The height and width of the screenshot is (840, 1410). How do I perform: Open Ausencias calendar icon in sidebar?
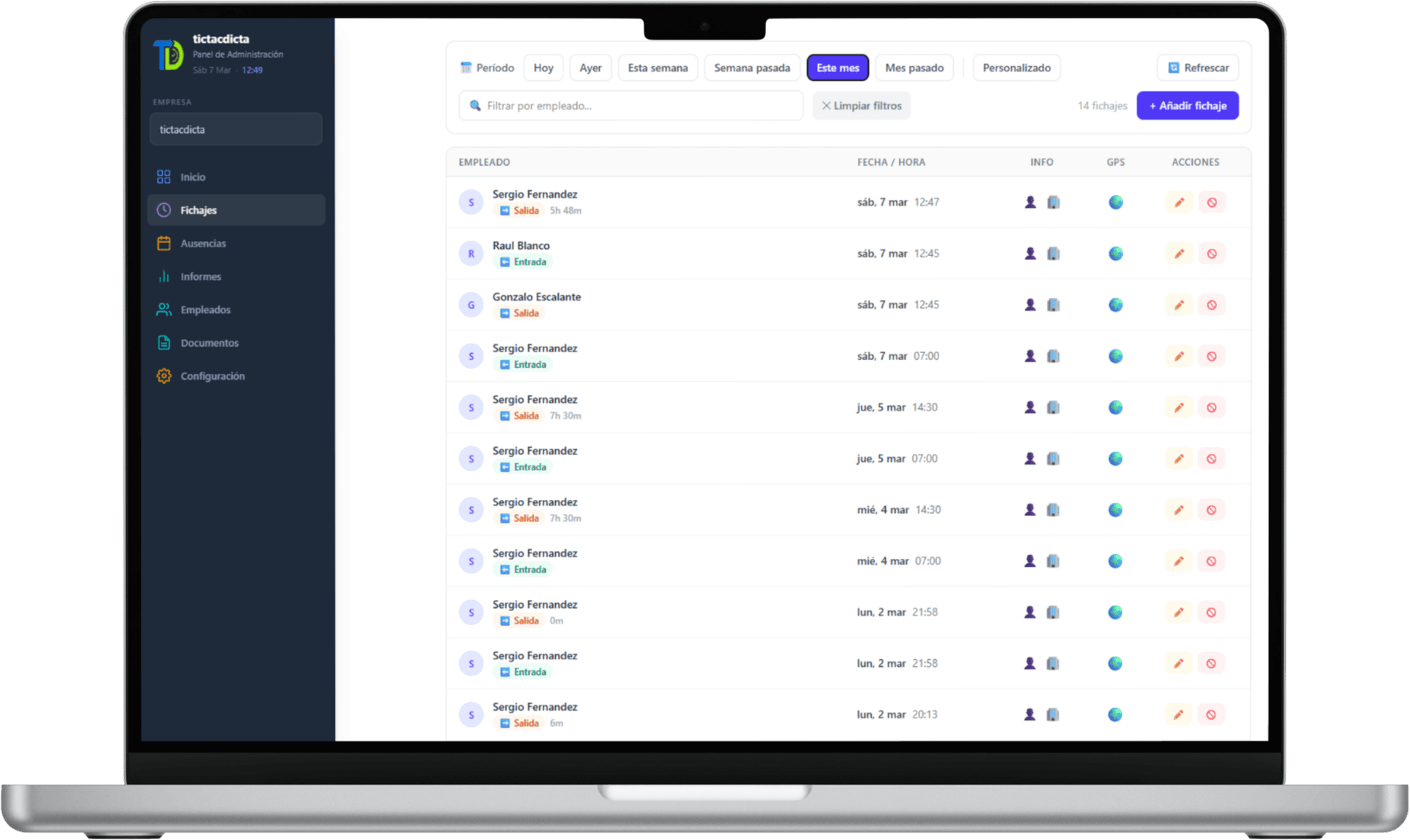pos(164,243)
